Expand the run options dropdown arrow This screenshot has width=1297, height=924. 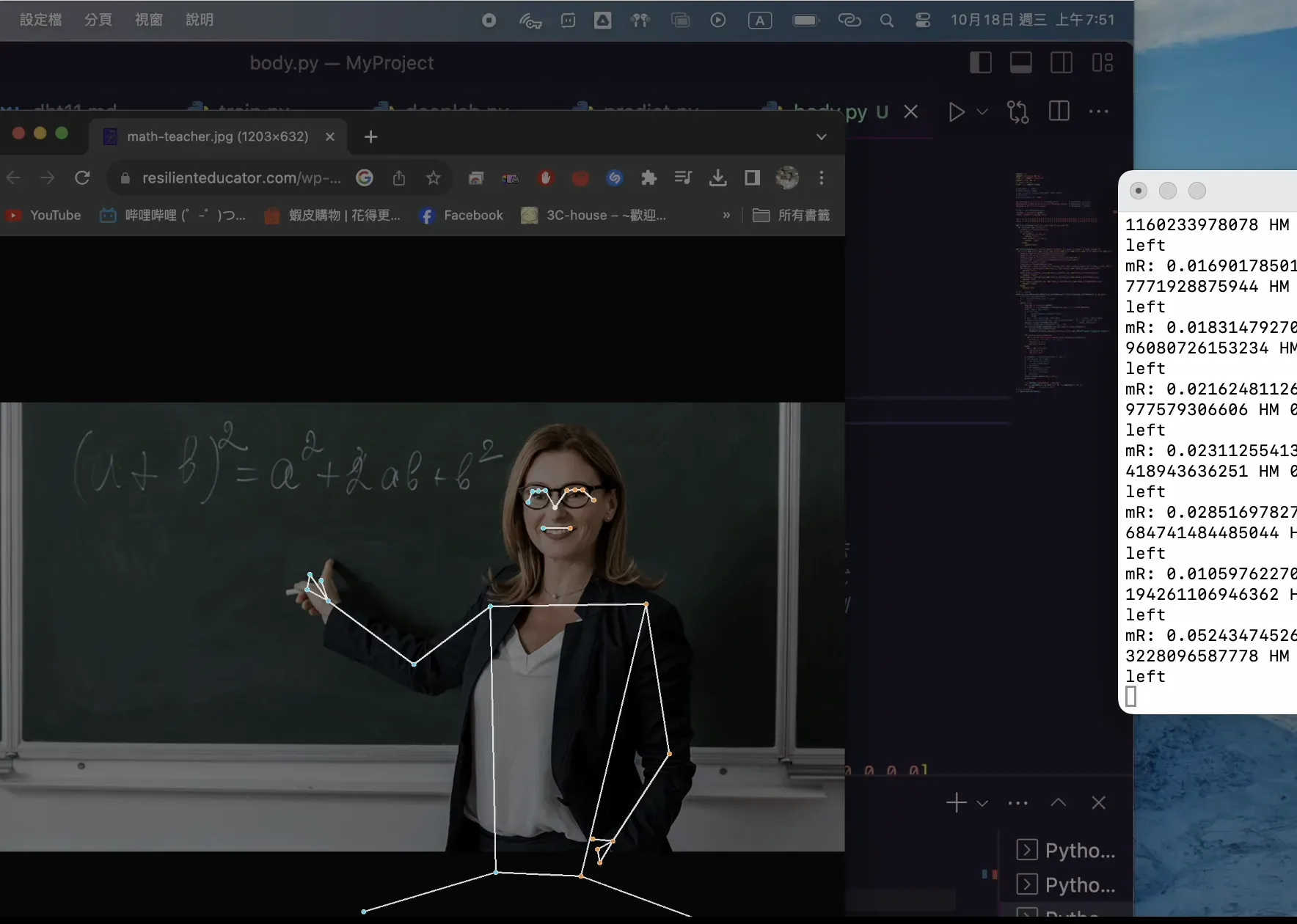click(x=982, y=112)
